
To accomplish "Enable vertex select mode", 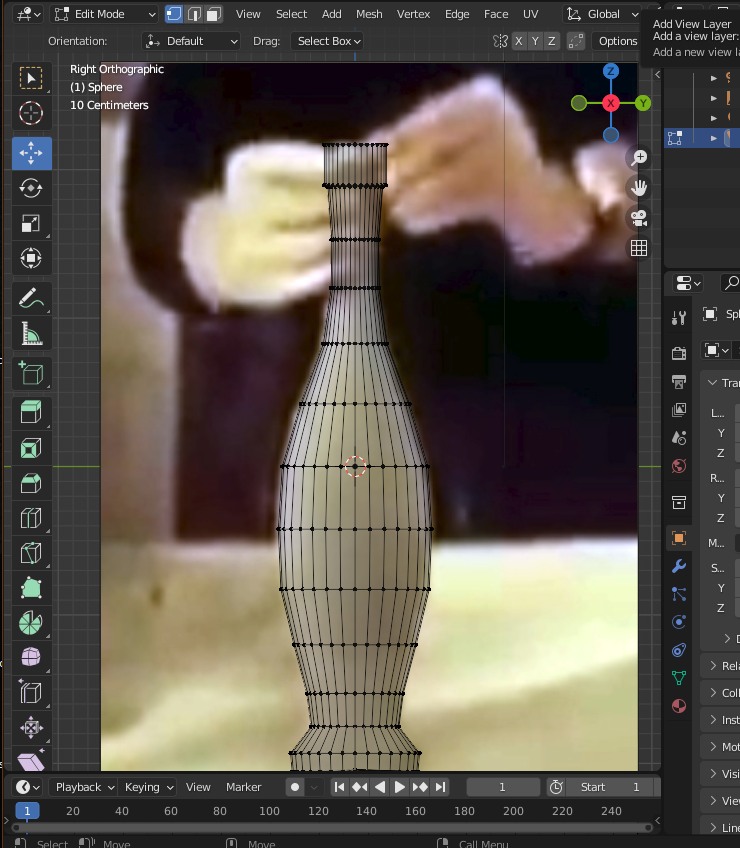I will coord(174,14).
